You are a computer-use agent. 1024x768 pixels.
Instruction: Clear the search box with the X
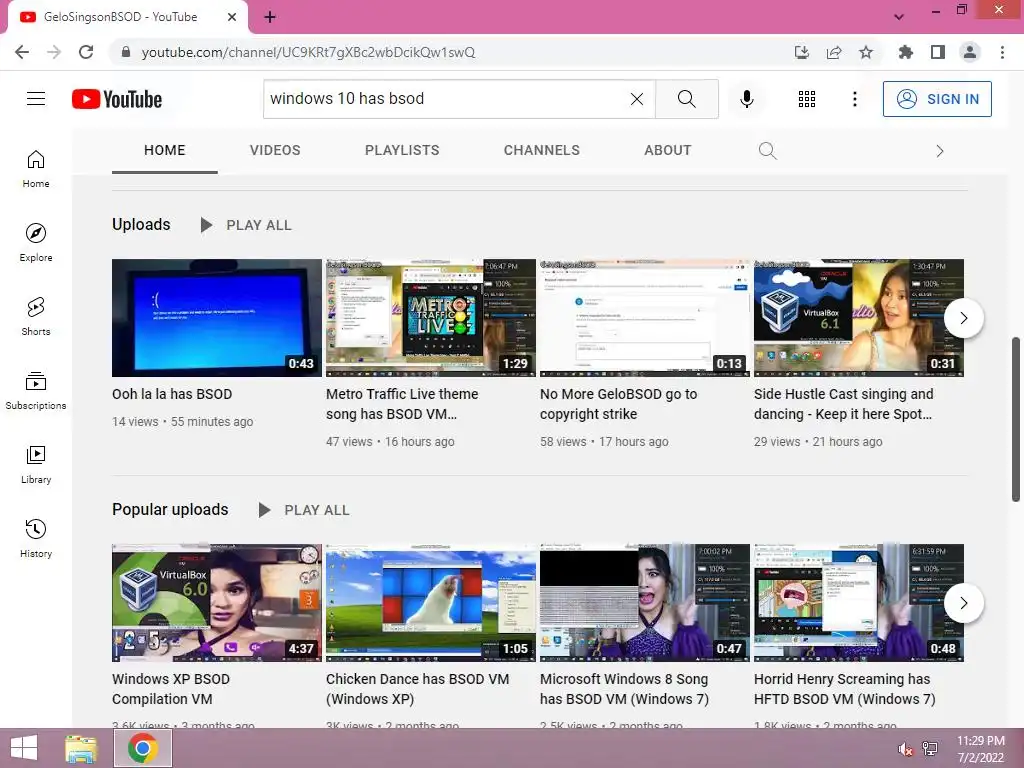click(x=637, y=99)
